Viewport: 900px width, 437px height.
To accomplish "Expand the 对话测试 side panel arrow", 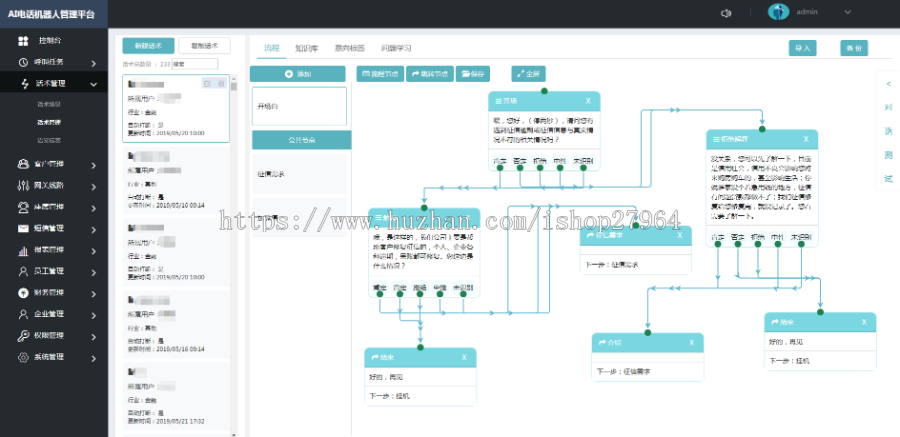I will point(888,83).
